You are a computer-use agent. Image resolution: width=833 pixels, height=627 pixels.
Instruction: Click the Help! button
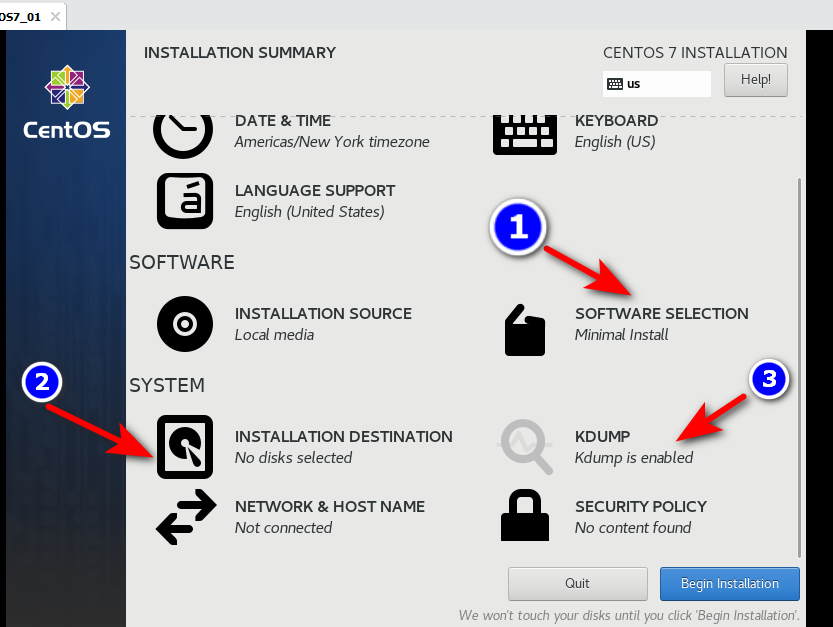pos(755,80)
